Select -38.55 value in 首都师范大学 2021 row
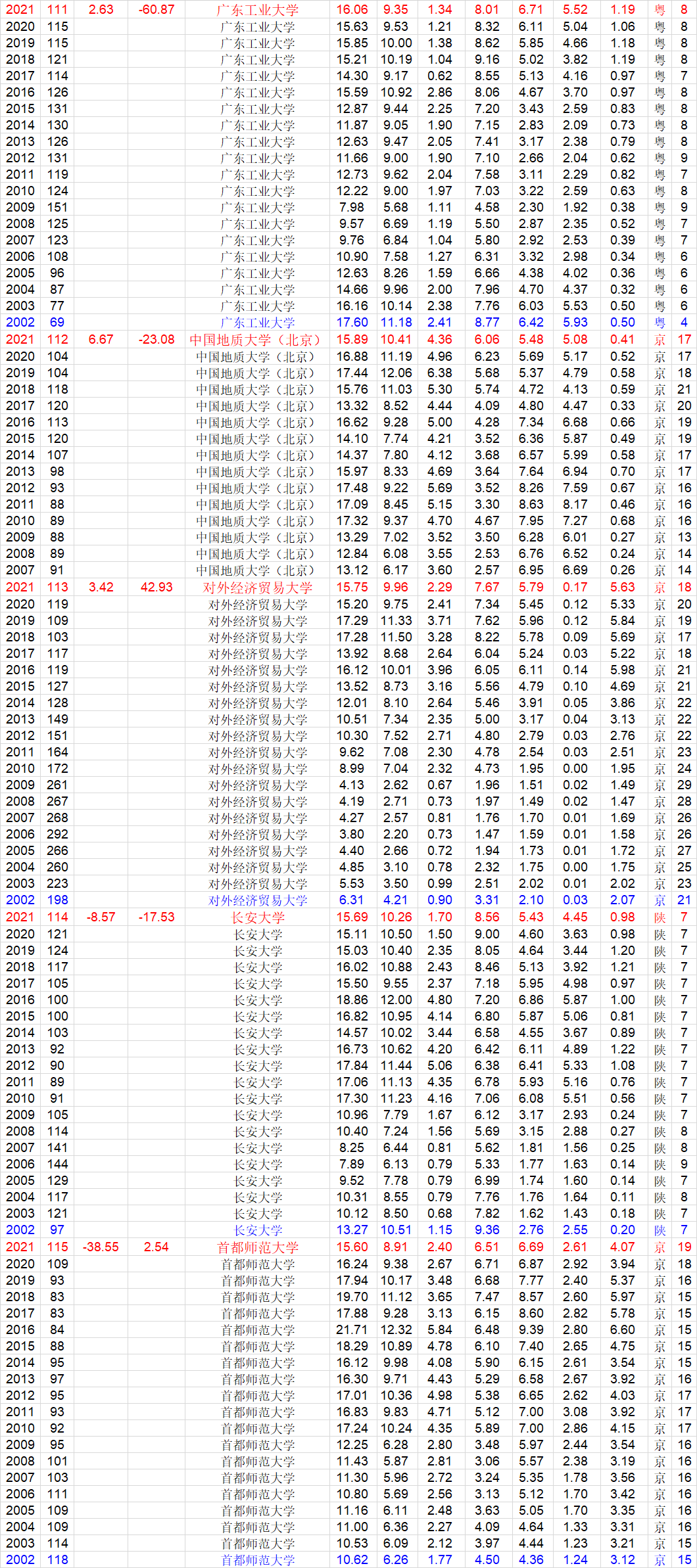 101,1247
